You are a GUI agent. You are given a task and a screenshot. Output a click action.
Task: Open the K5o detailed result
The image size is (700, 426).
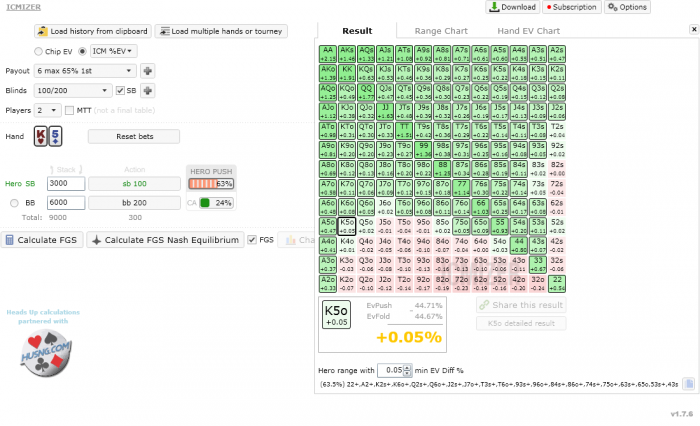(x=521, y=323)
